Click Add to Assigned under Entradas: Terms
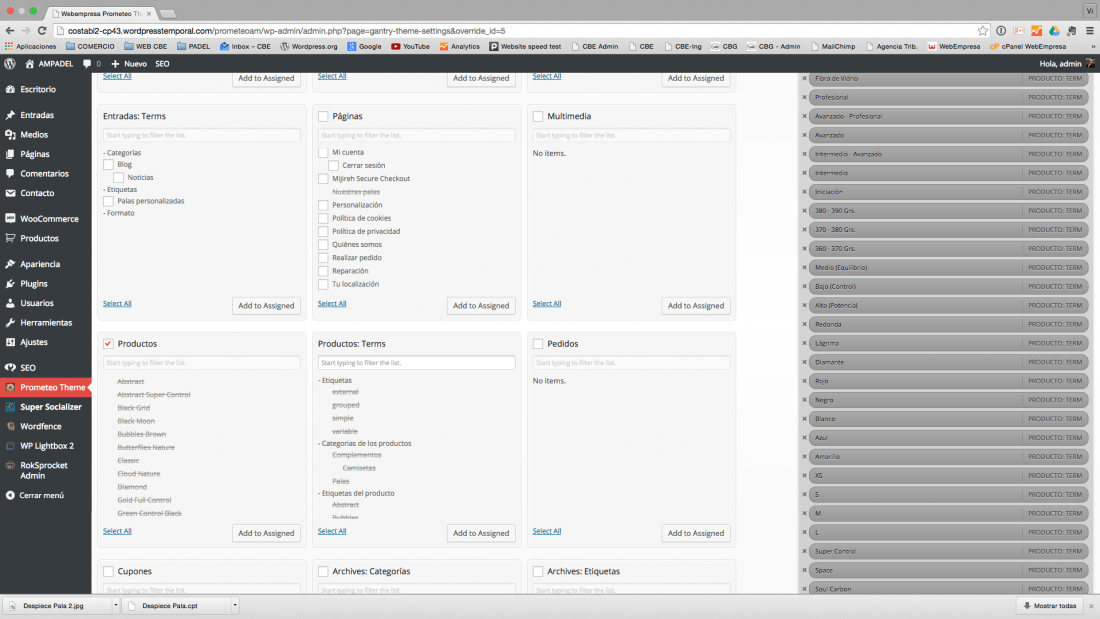The image size is (1100, 619). tap(266, 306)
